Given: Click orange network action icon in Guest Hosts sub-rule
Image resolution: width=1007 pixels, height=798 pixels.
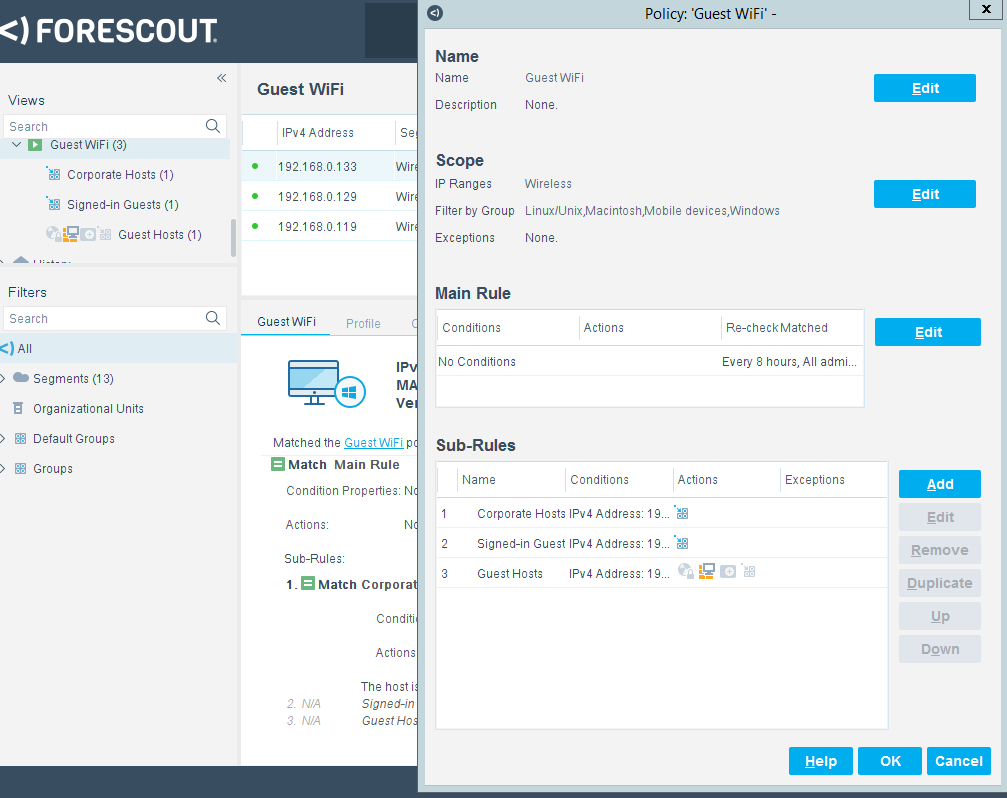Looking at the screenshot, I should click(x=706, y=571).
